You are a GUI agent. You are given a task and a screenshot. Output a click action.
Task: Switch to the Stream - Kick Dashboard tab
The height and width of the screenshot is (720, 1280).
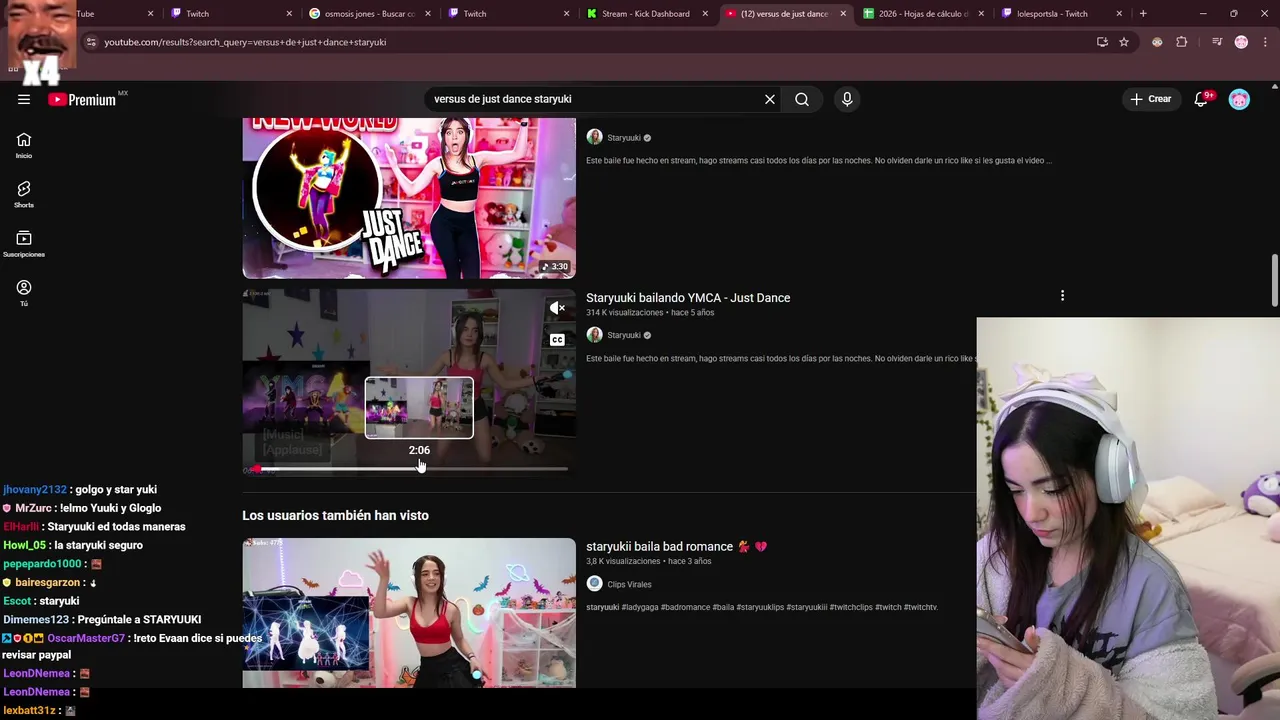click(x=645, y=14)
